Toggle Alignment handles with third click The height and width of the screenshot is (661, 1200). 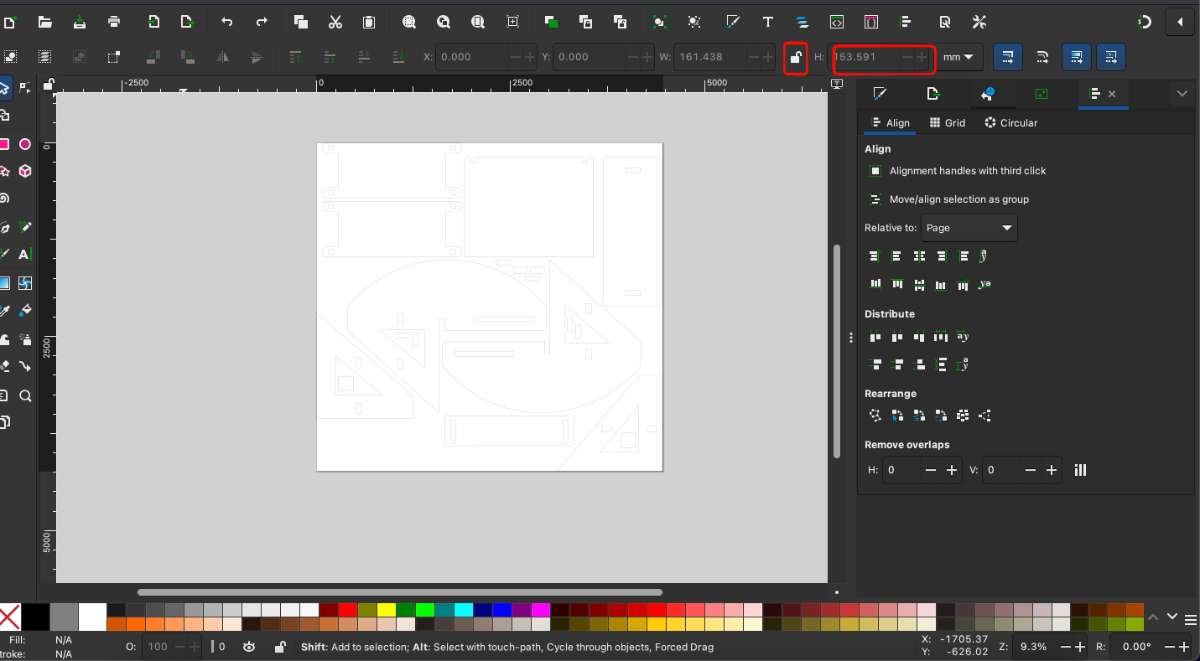pyautogui.click(x=875, y=171)
